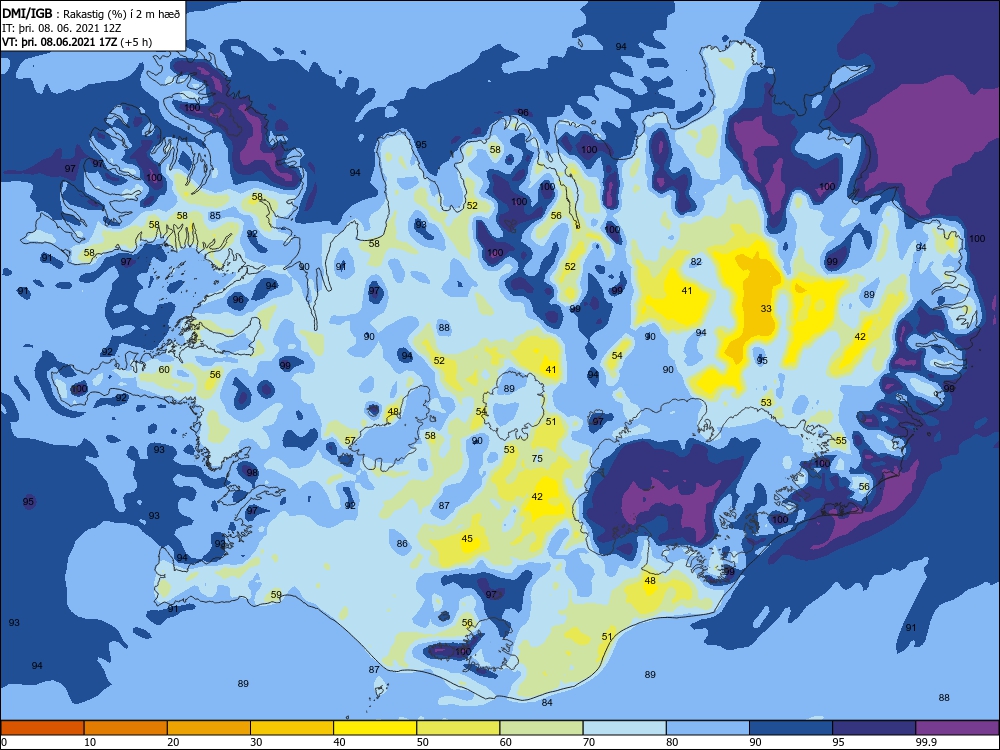This screenshot has width=1000, height=750.
Task: Click the humidity value '60' on the map
Action: [164, 369]
